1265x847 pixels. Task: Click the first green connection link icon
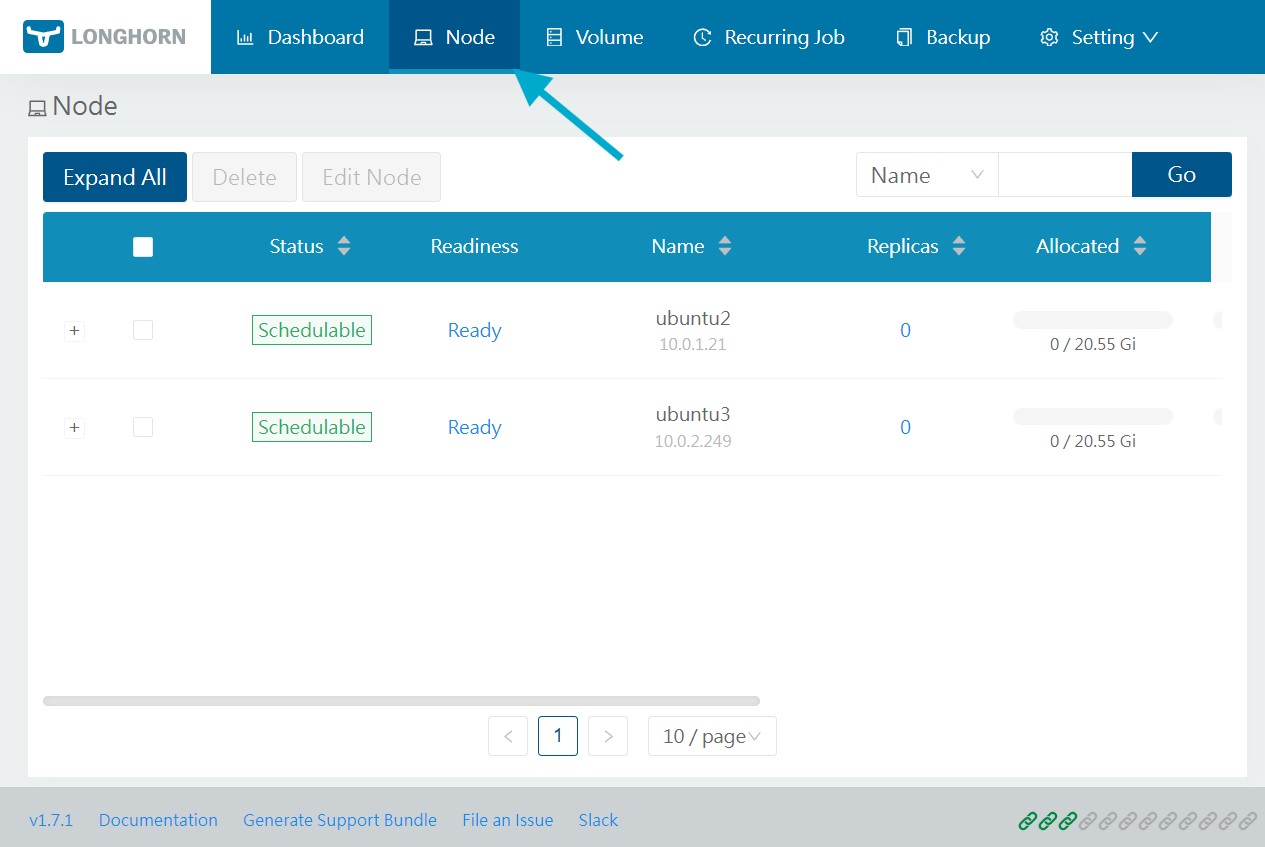tap(1028, 821)
